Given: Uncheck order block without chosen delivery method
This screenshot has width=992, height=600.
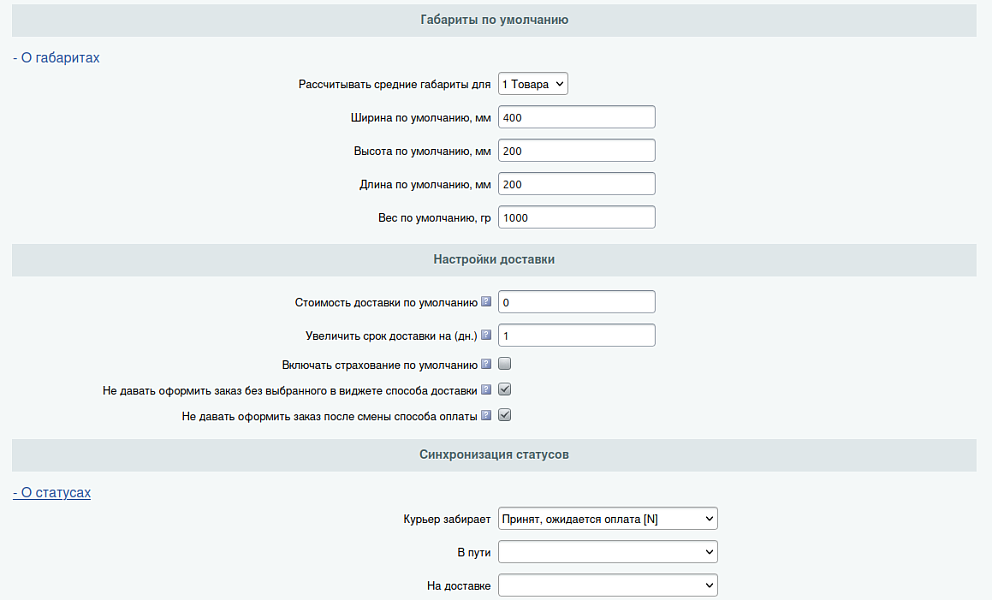Looking at the screenshot, I should (x=505, y=390).
